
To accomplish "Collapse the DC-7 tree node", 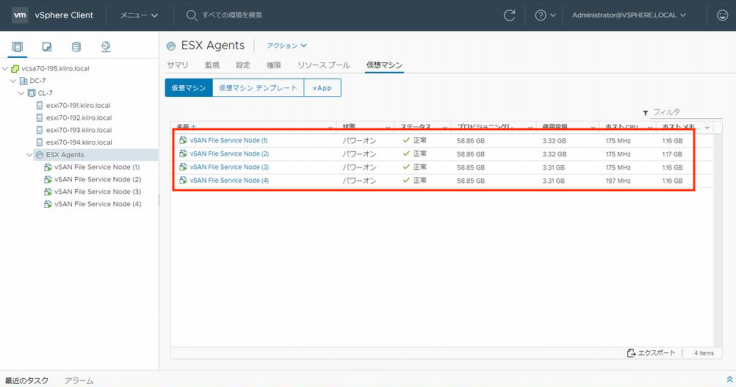I will click(13, 81).
